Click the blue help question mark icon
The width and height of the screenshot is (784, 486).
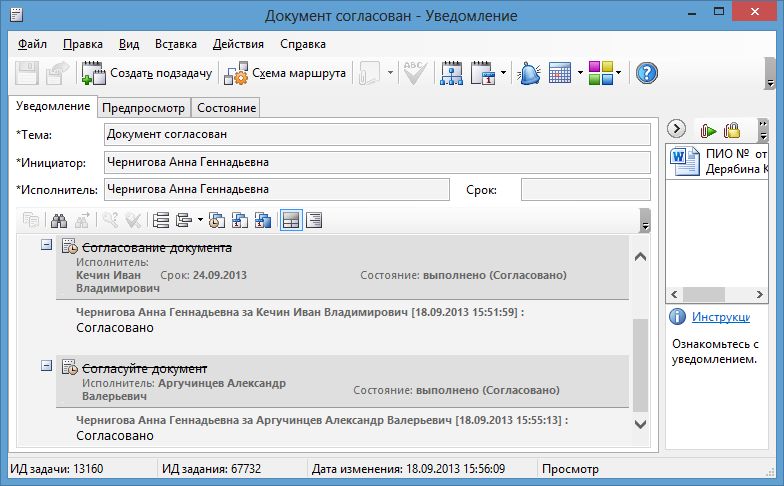(647, 73)
